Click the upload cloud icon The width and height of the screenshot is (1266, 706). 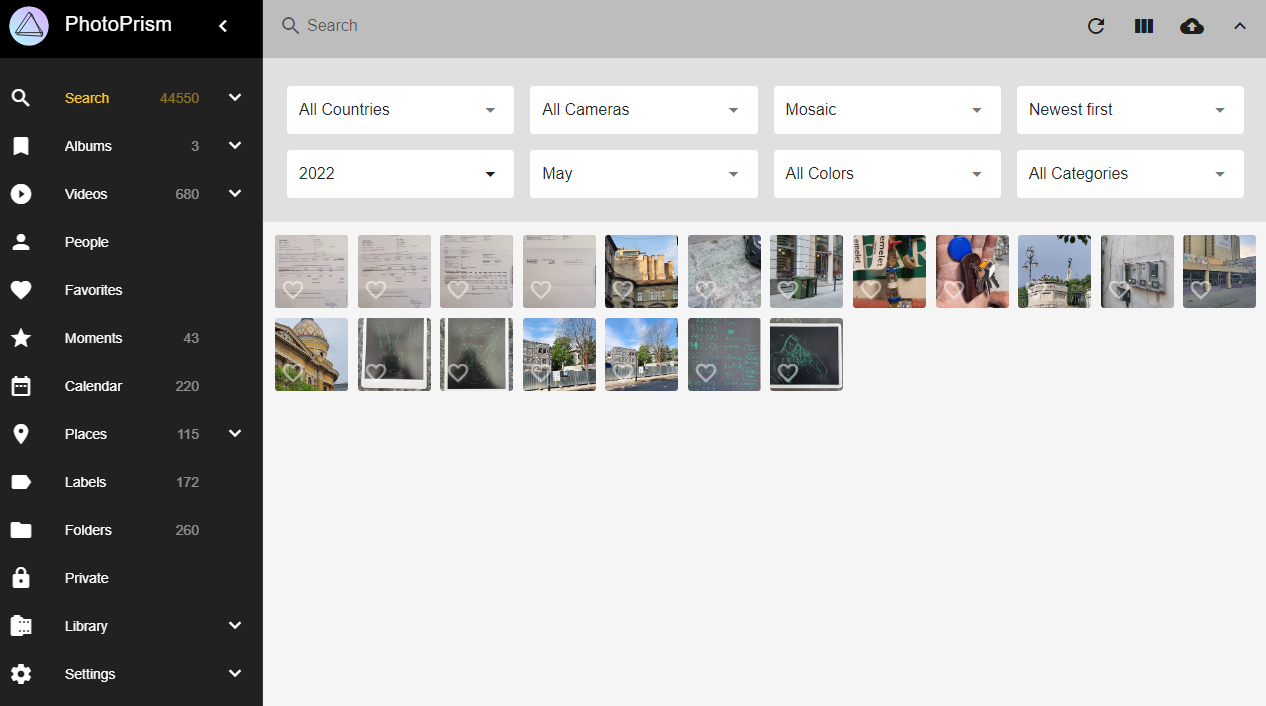(1191, 26)
